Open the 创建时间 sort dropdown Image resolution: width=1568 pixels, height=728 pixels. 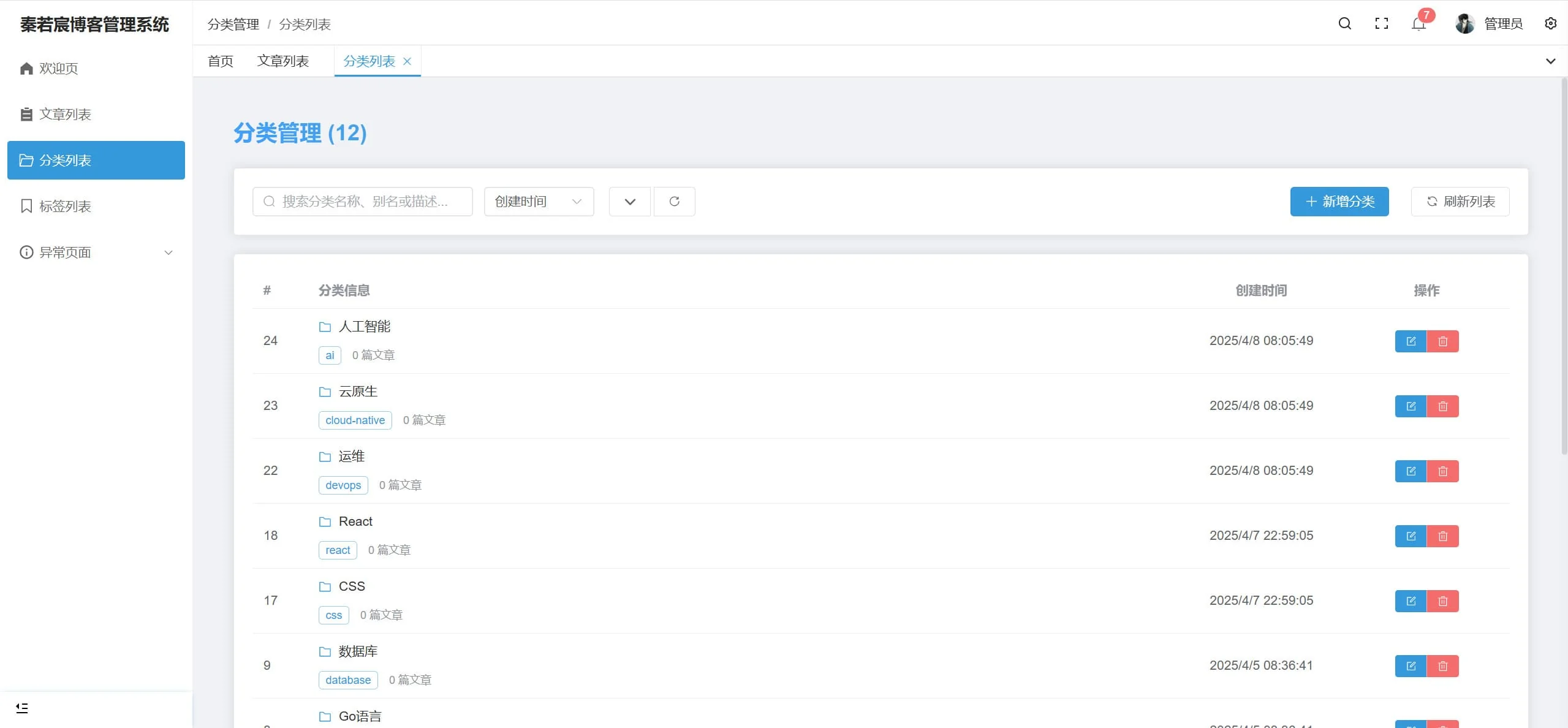(539, 202)
